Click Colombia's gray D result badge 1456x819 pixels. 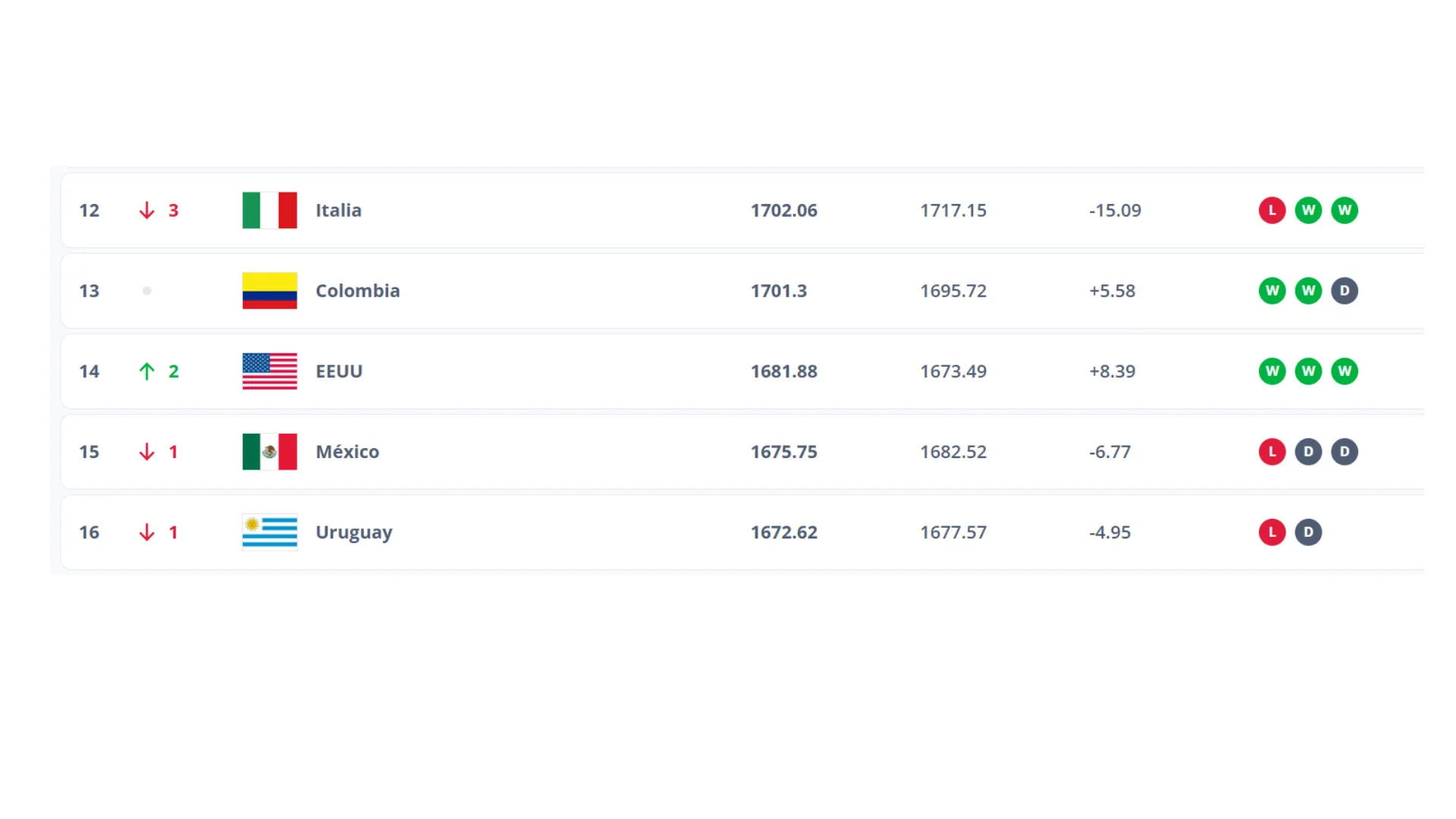tap(1344, 290)
